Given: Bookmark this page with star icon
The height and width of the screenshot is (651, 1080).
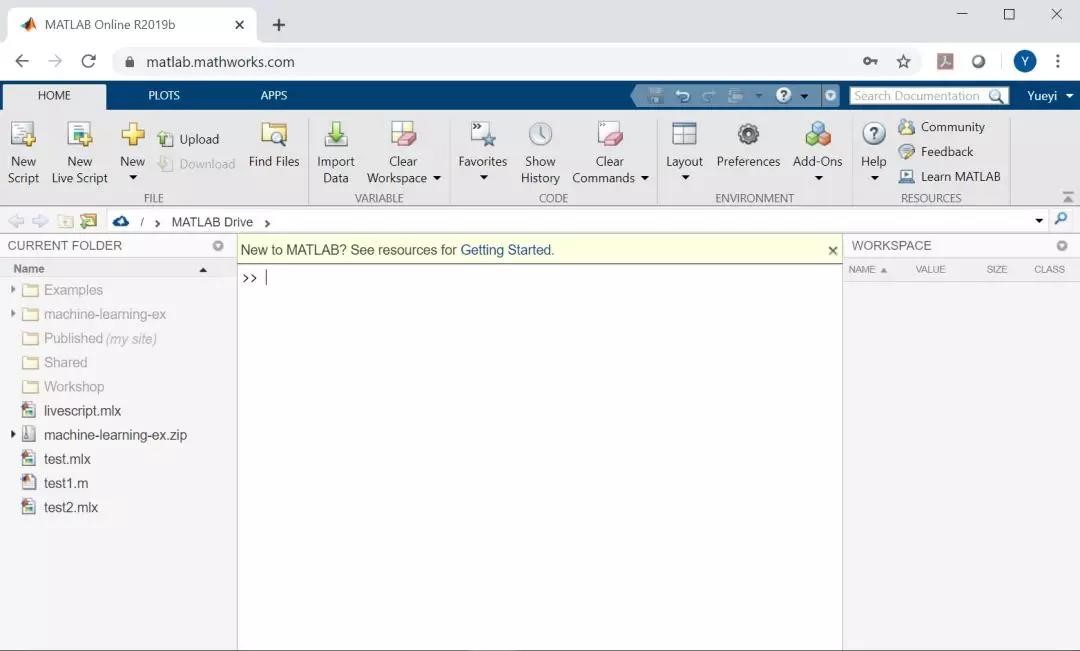Looking at the screenshot, I should point(903,62).
